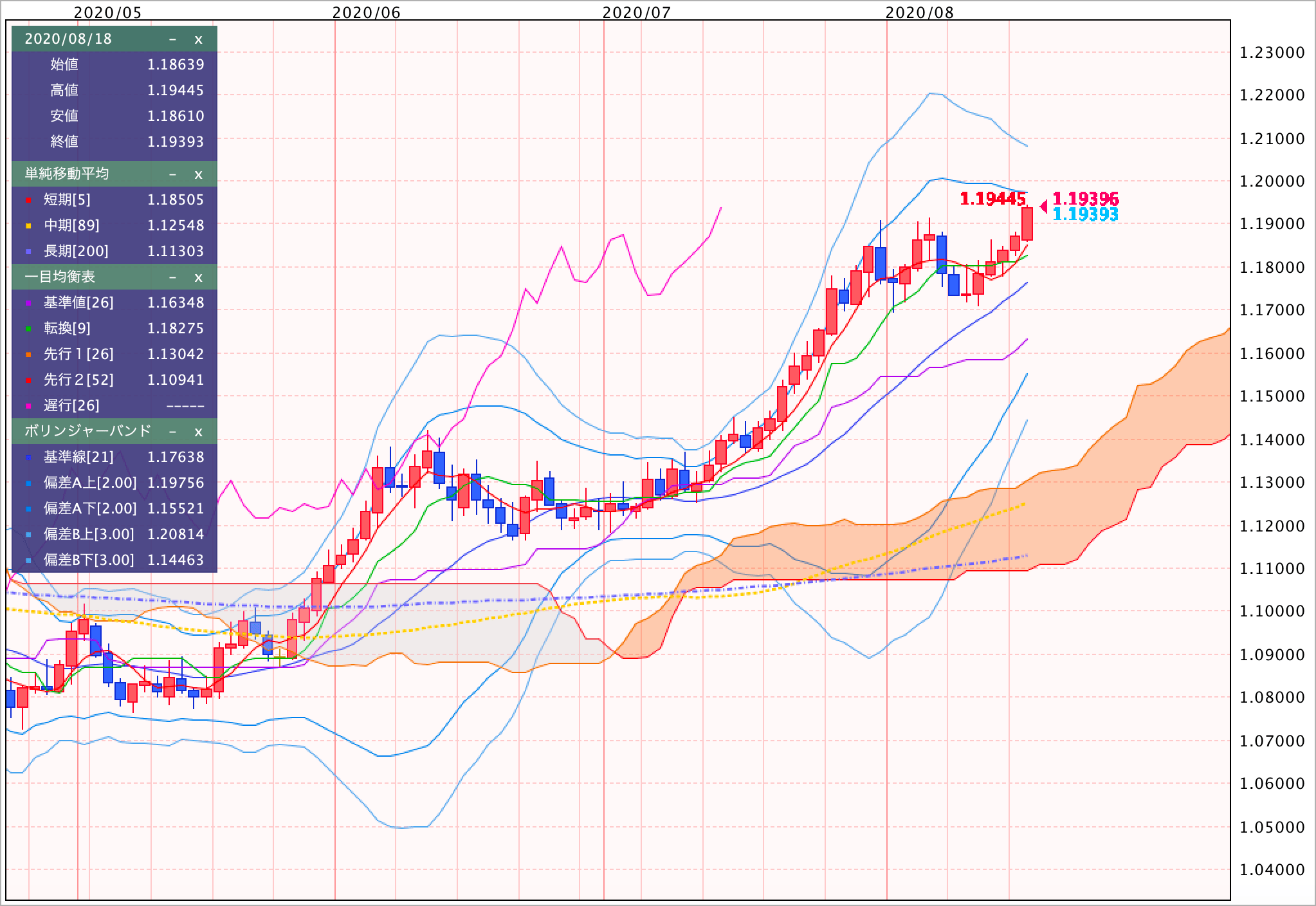Viewport: 1316px width, 906px height.
Task: Click the 長期[200] label
Action: click(76, 252)
